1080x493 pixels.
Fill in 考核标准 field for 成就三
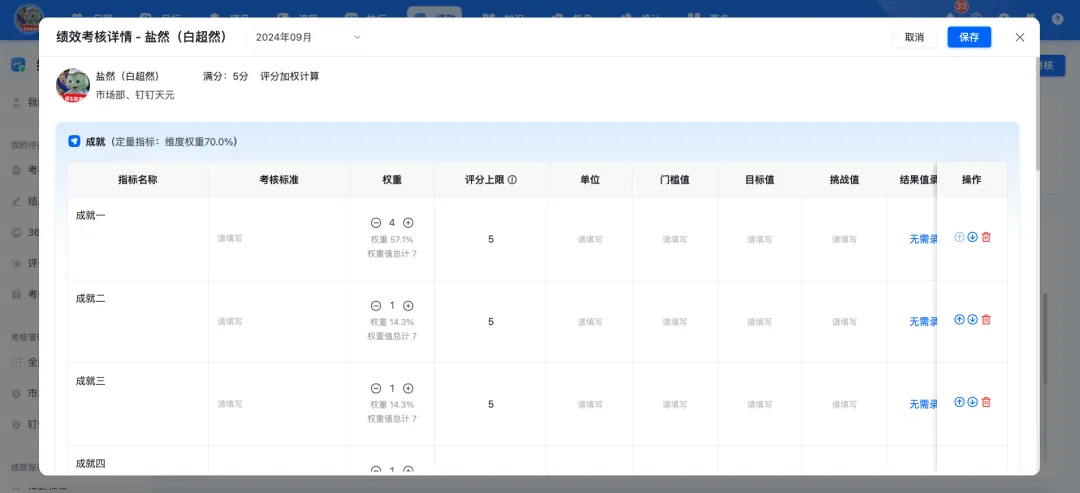[279, 404]
